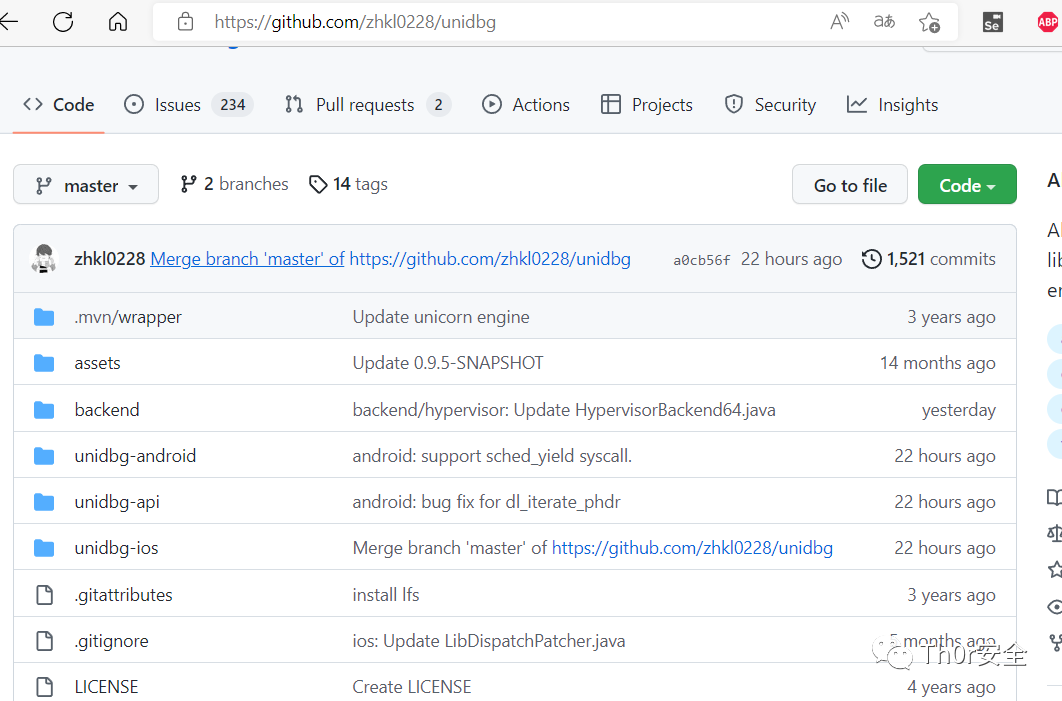Click the site lock icon in address bar
1062x701 pixels.
(x=185, y=22)
